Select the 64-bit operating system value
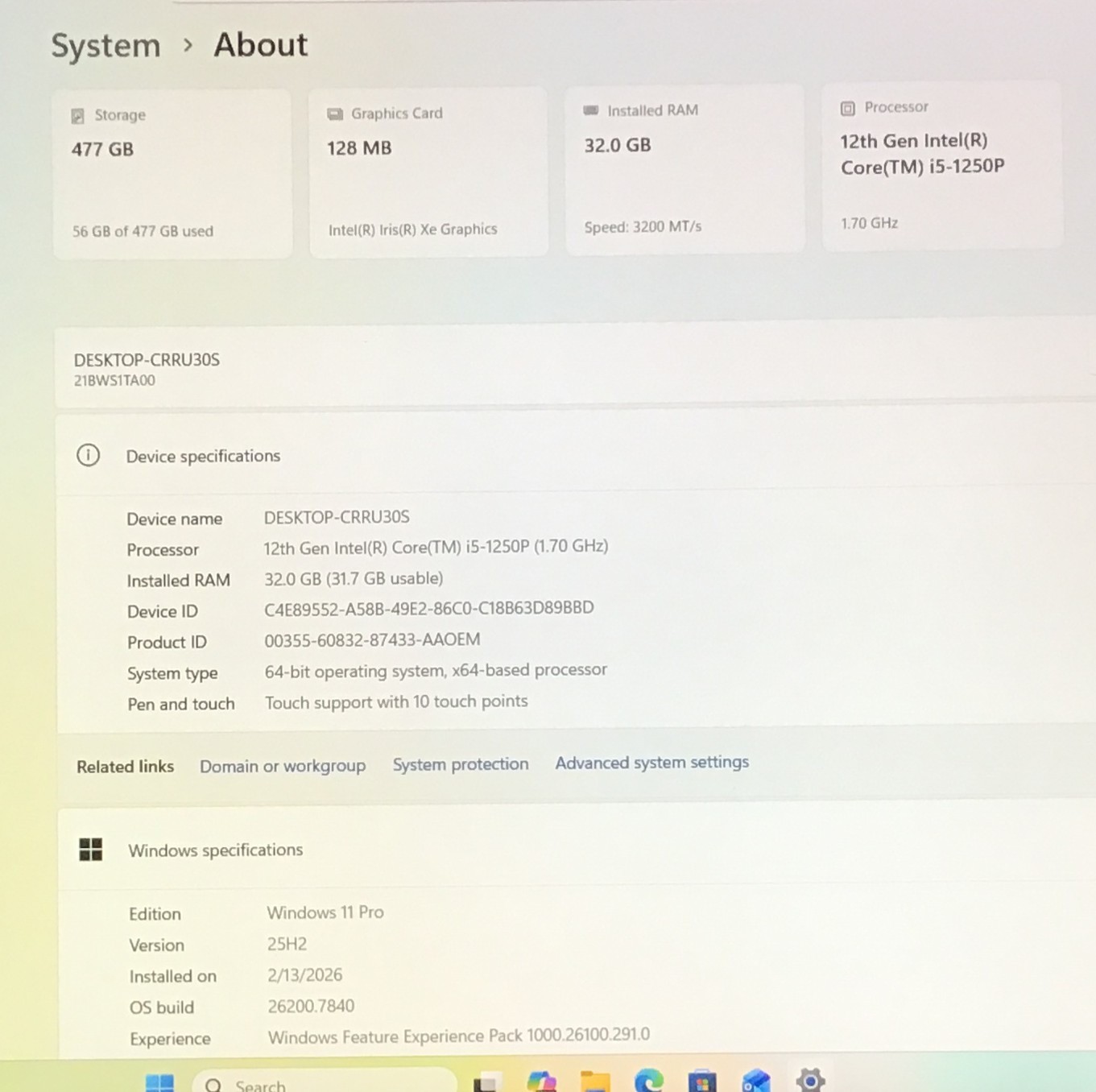Screen dimensions: 1096x1092 pyautogui.click(x=436, y=671)
